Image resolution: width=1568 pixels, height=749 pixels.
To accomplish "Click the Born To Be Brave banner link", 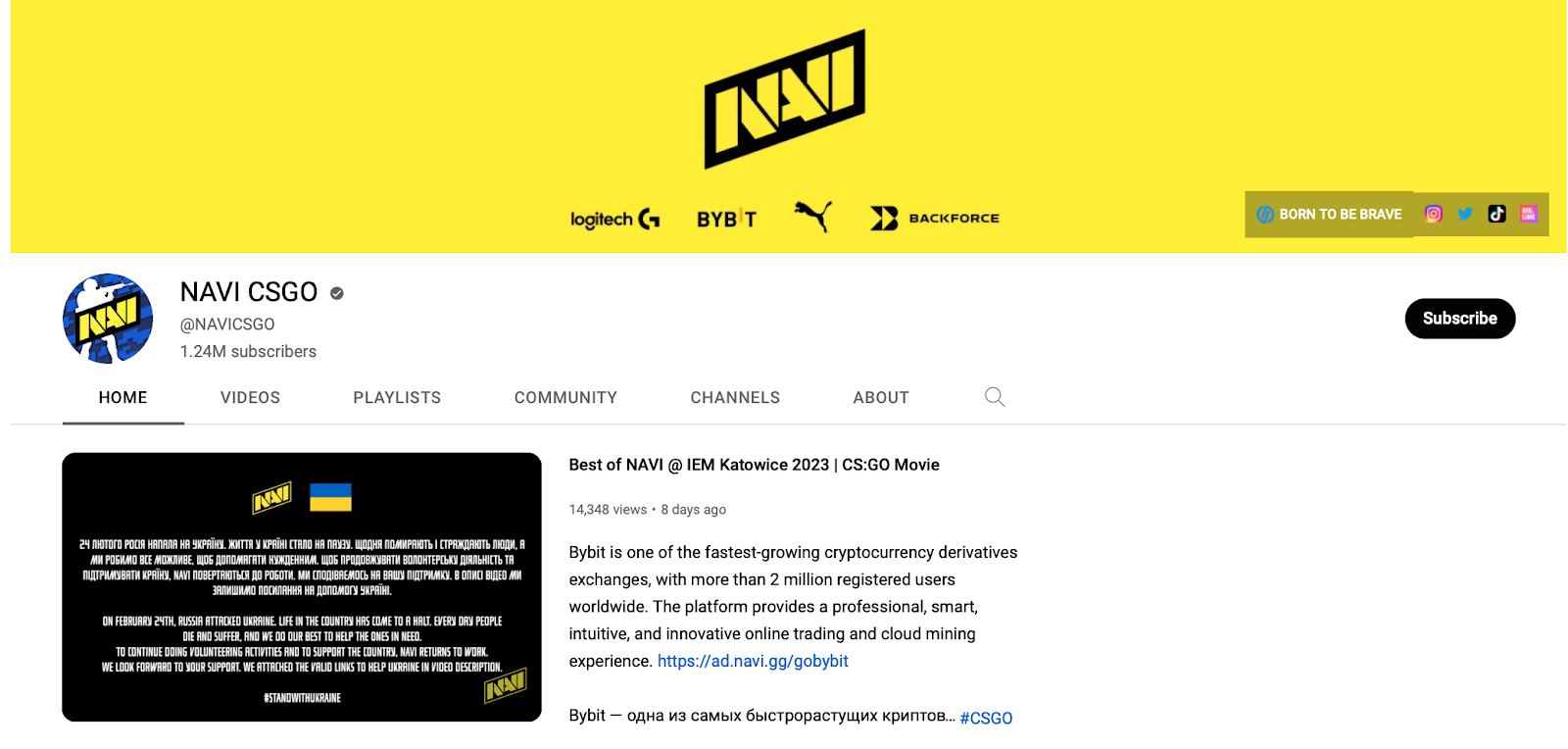I will 1329,214.
